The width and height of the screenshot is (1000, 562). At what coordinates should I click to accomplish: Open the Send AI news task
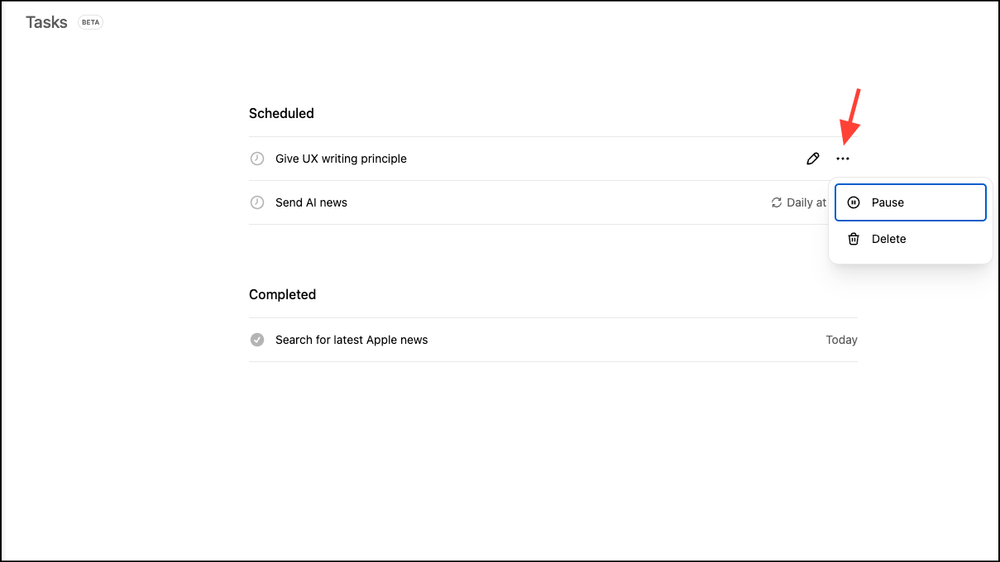(x=311, y=202)
